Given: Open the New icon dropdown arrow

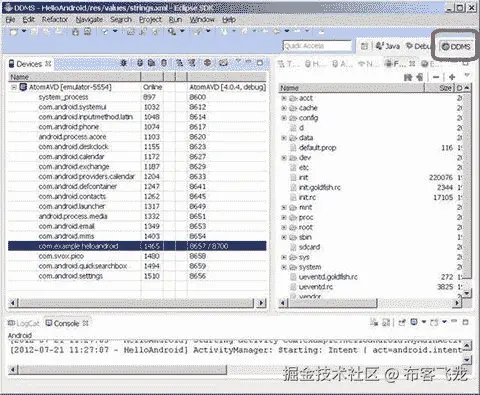Looking at the screenshot, I should (x=24, y=31).
